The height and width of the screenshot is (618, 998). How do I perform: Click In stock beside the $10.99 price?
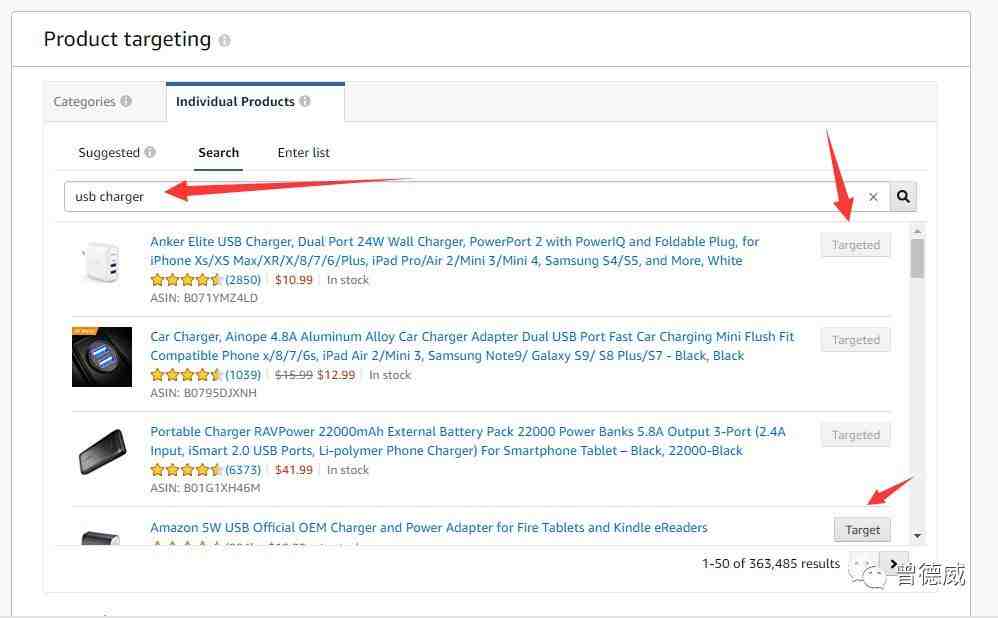[348, 280]
